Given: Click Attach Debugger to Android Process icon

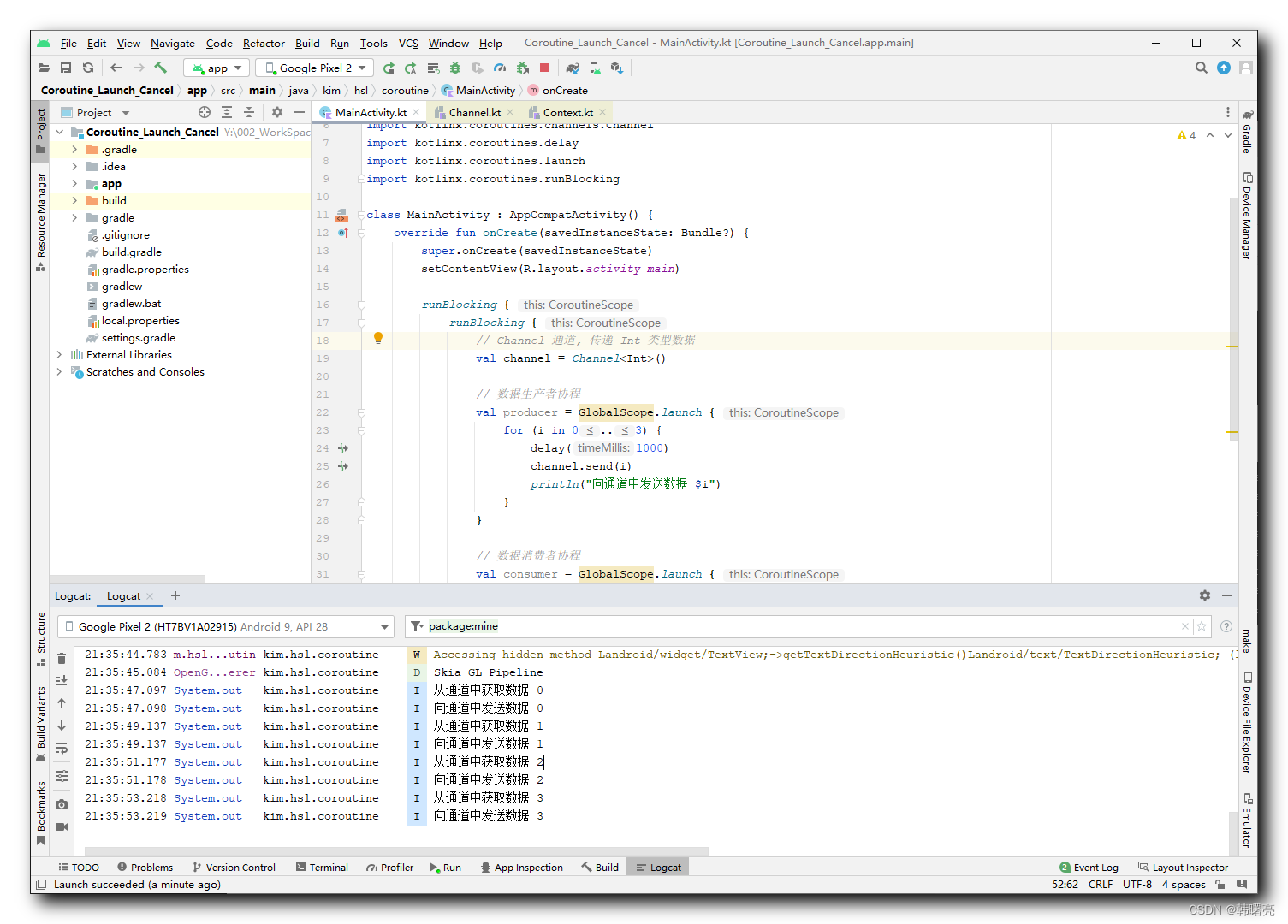Looking at the screenshot, I should (x=522, y=68).
